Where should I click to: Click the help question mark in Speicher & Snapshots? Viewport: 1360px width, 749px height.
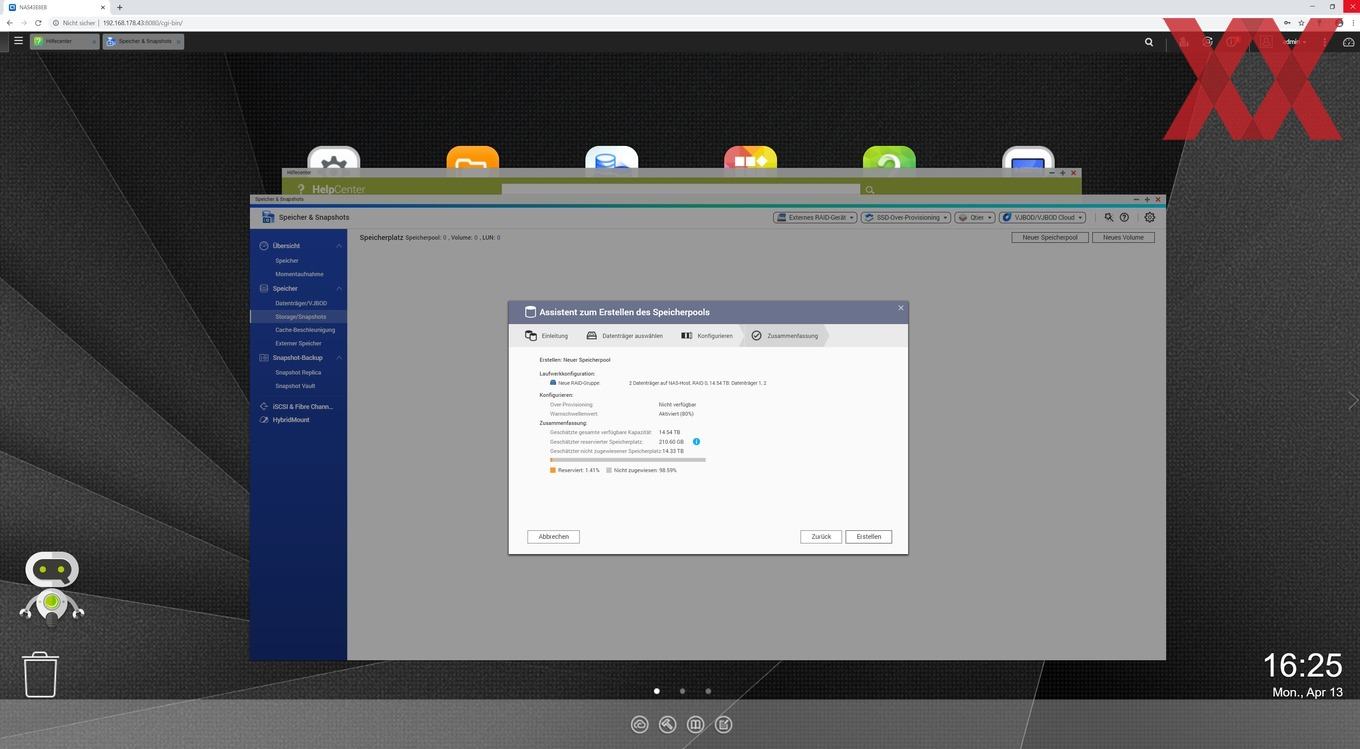point(1124,217)
